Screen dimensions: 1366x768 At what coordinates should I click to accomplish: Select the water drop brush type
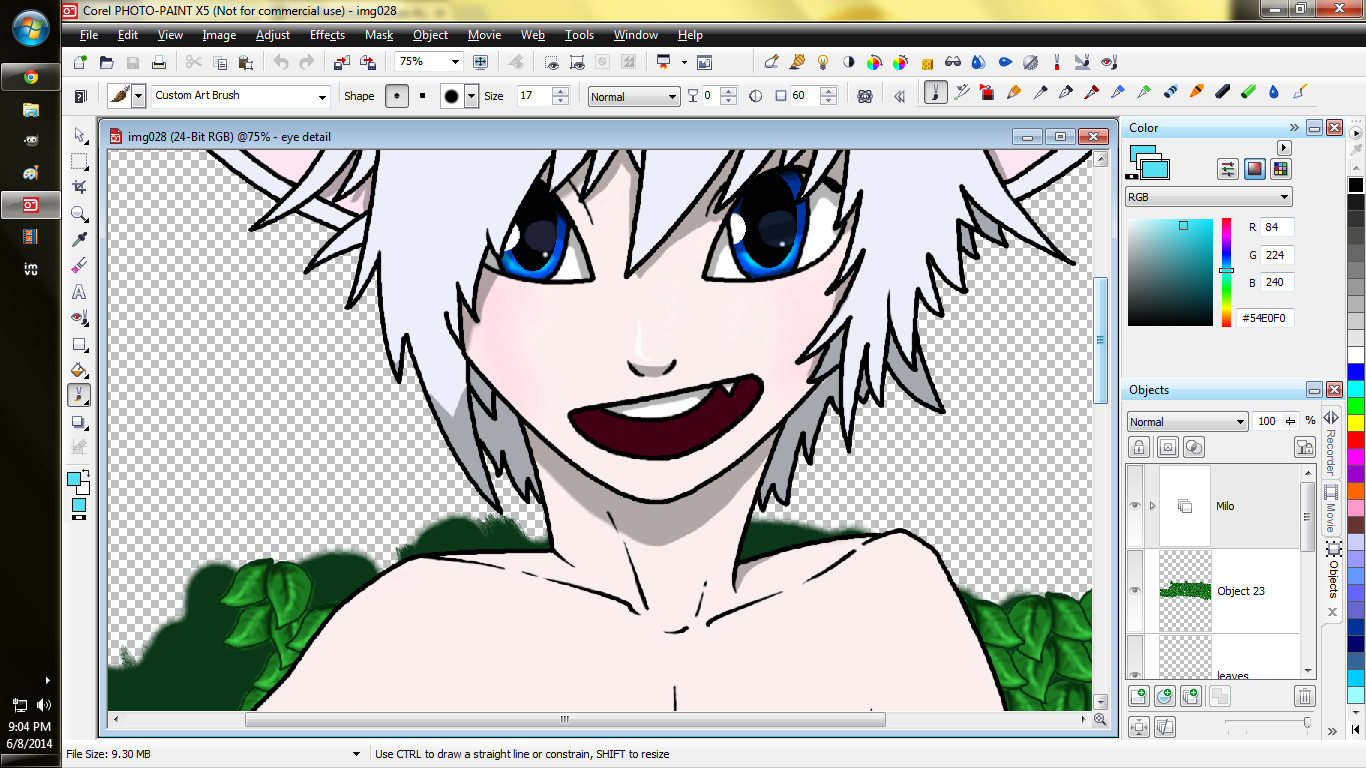pos(1274,93)
